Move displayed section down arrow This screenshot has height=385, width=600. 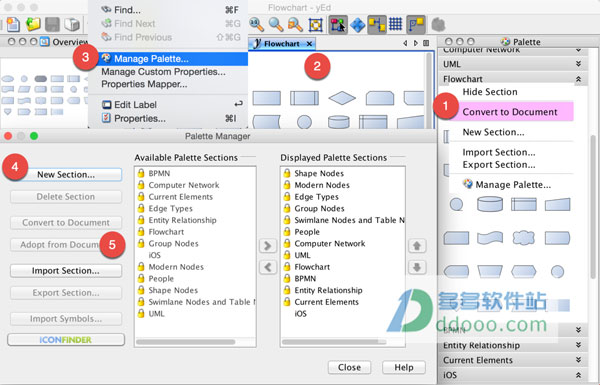pos(417,267)
